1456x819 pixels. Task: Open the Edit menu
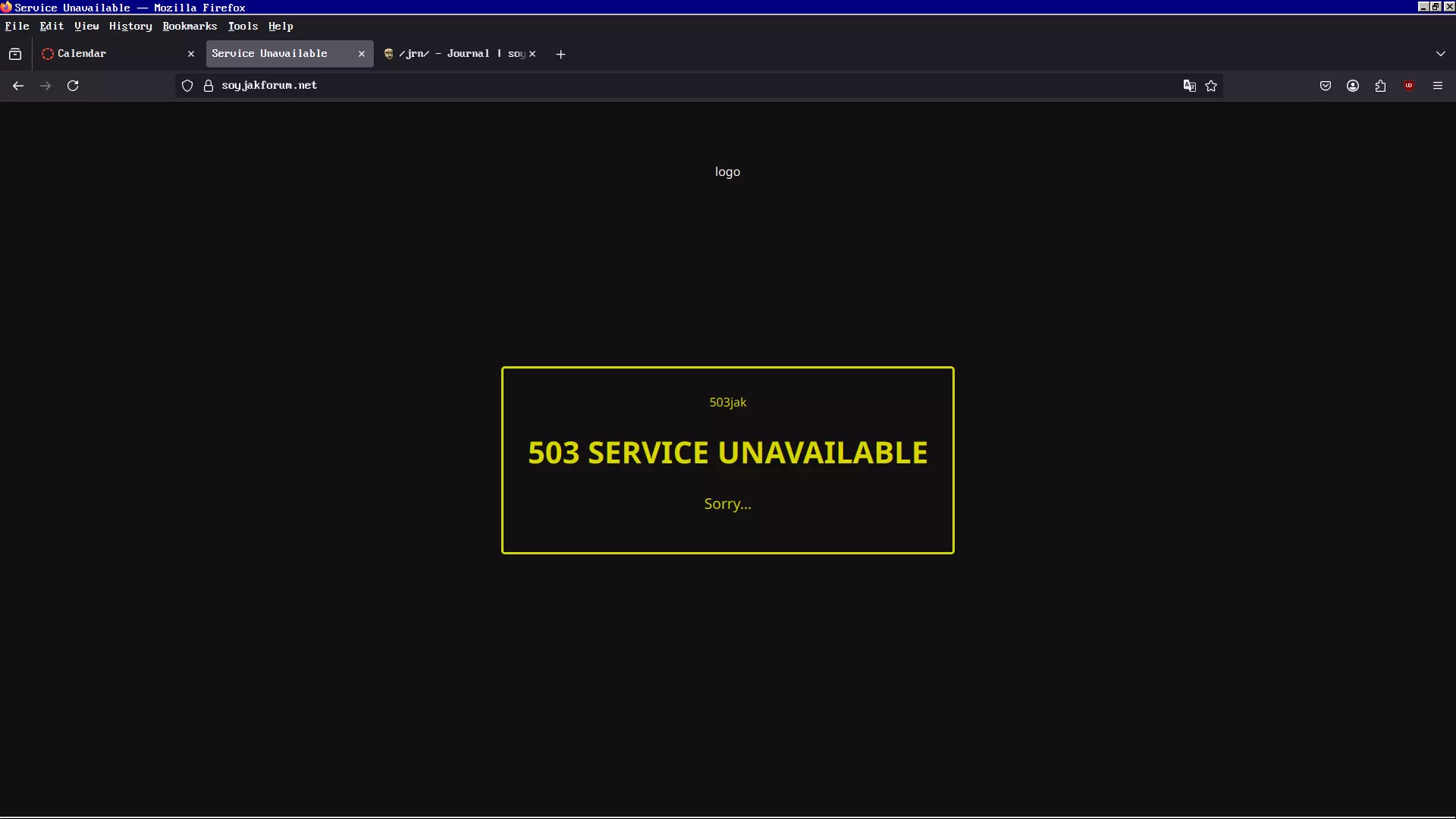pyautogui.click(x=52, y=26)
